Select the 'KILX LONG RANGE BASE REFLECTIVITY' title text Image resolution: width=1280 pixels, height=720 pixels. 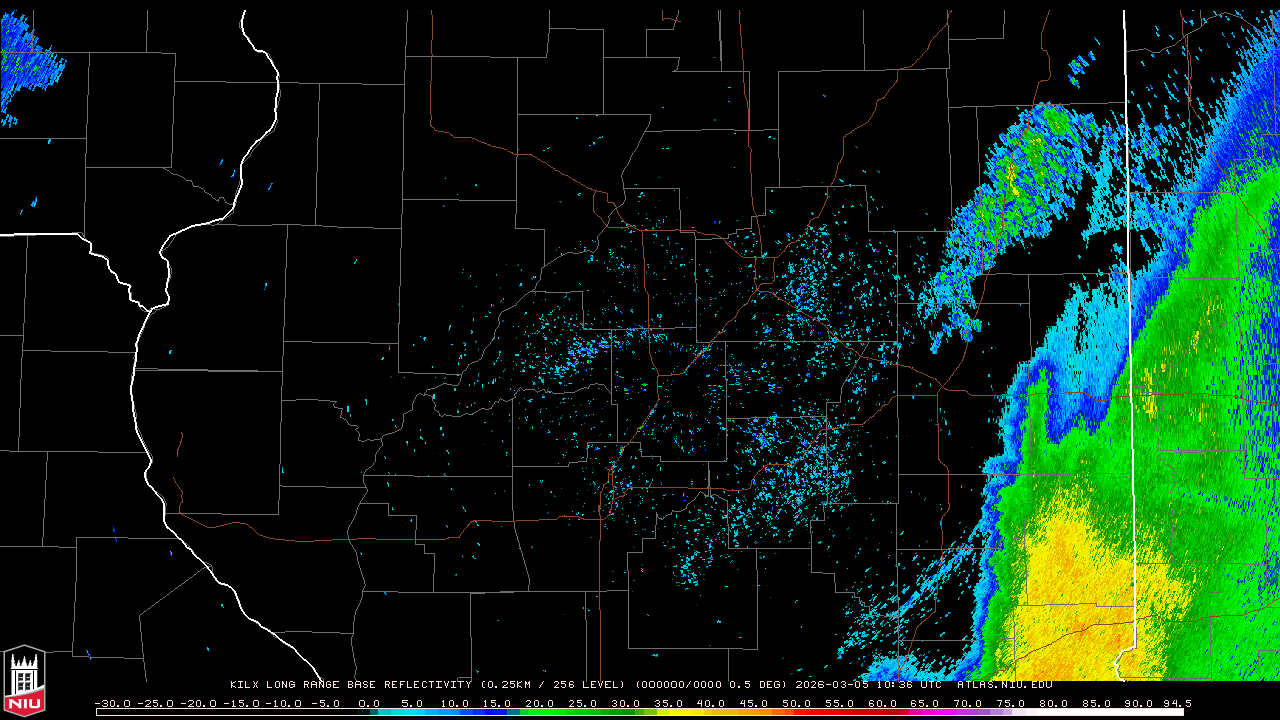point(350,685)
